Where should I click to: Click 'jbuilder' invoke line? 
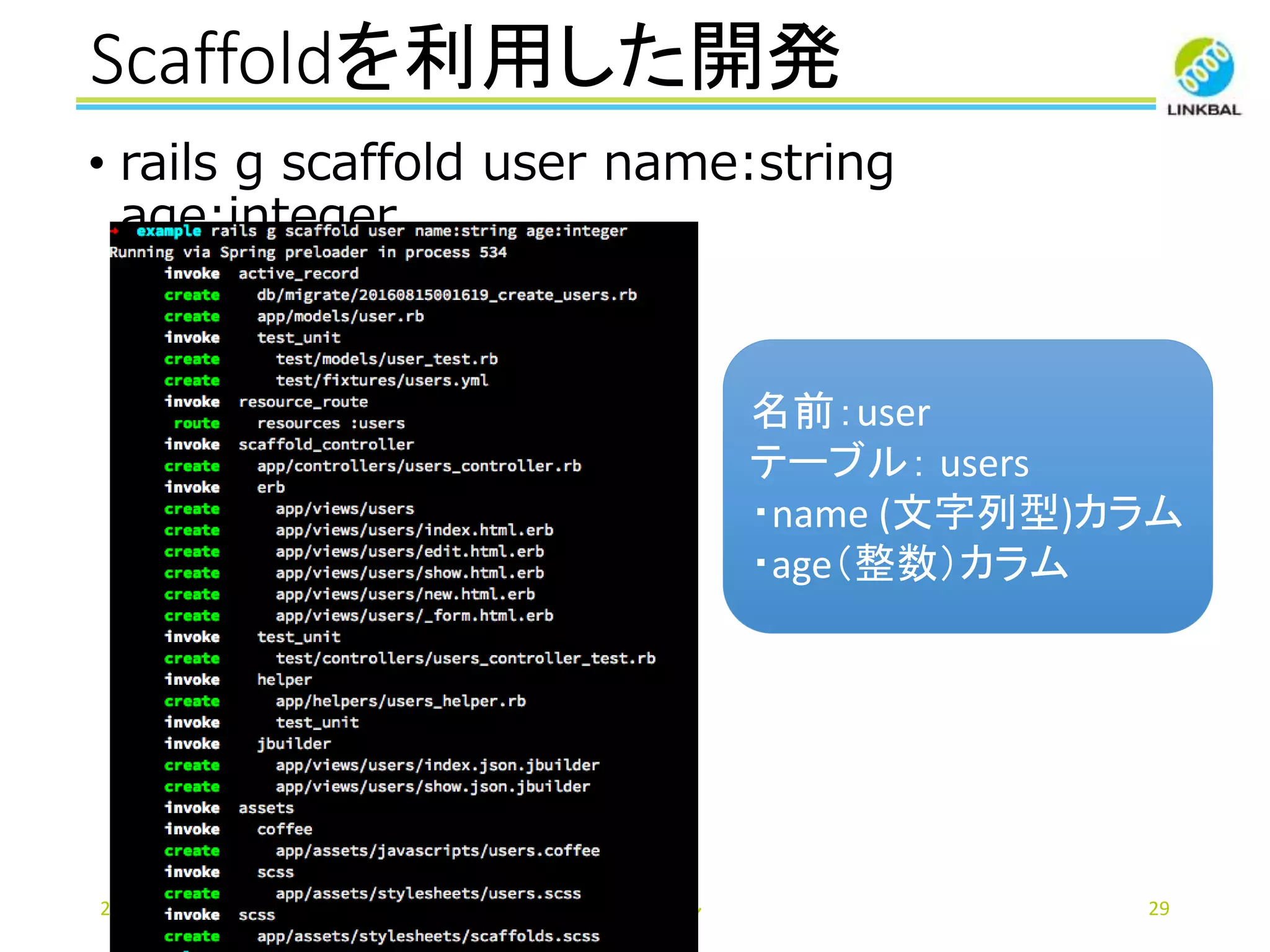pos(294,744)
